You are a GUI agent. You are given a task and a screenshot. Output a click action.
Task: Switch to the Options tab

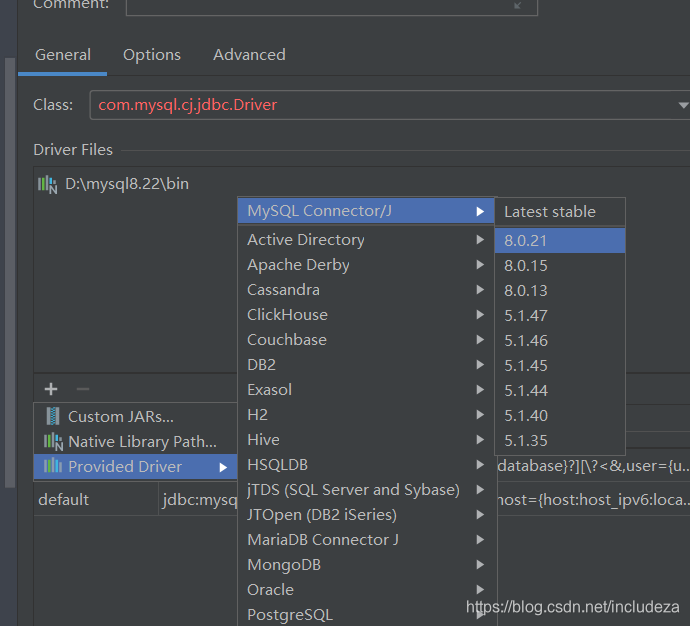[152, 55]
